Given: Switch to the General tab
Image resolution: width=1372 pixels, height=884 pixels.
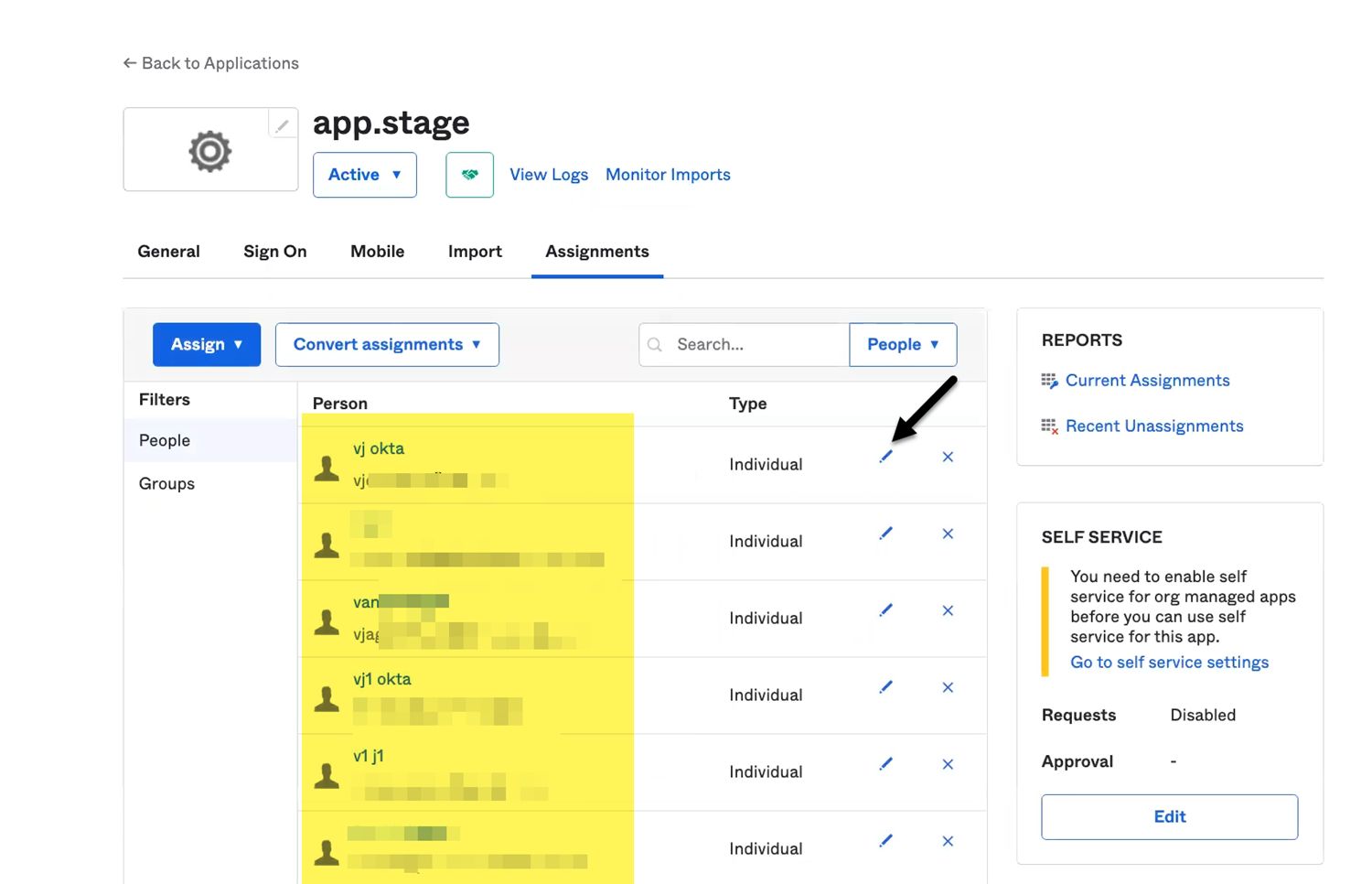Looking at the screenshot, I should 168,252.
